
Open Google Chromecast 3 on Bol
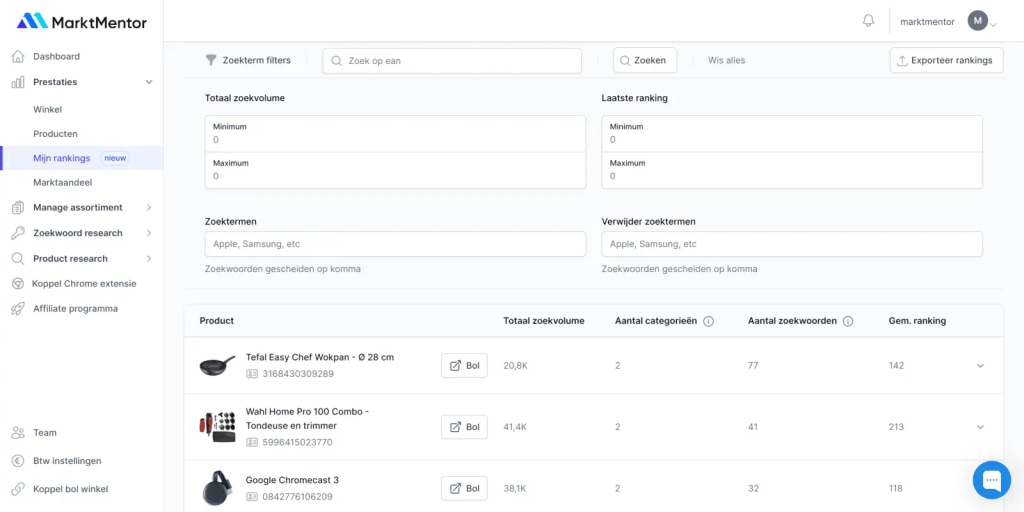(x=464, y=488)
